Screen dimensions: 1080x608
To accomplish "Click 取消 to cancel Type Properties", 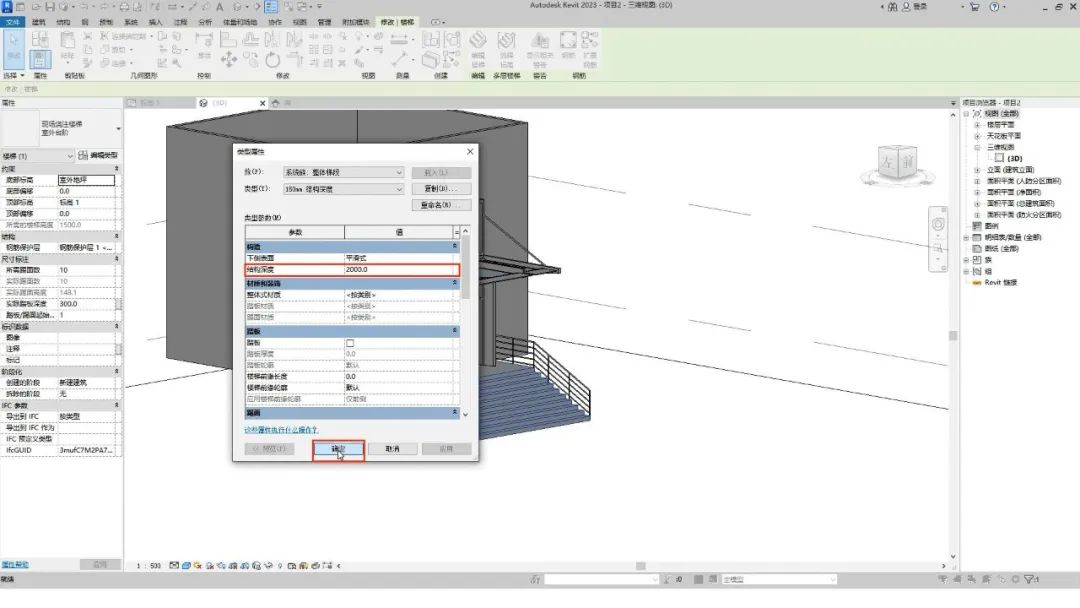I will point(393,449).
